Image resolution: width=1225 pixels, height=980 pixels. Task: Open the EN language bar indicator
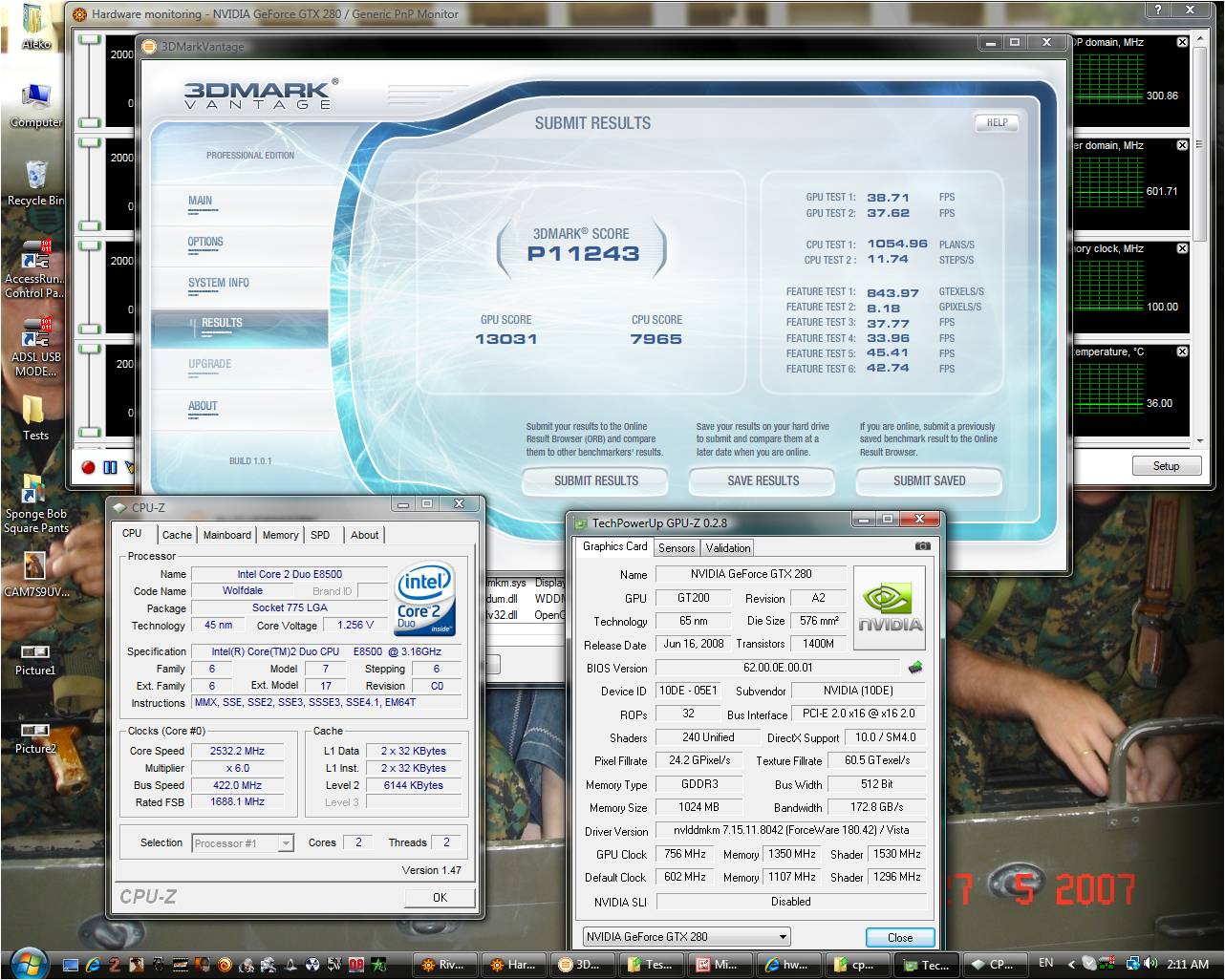coord(1045,963)
